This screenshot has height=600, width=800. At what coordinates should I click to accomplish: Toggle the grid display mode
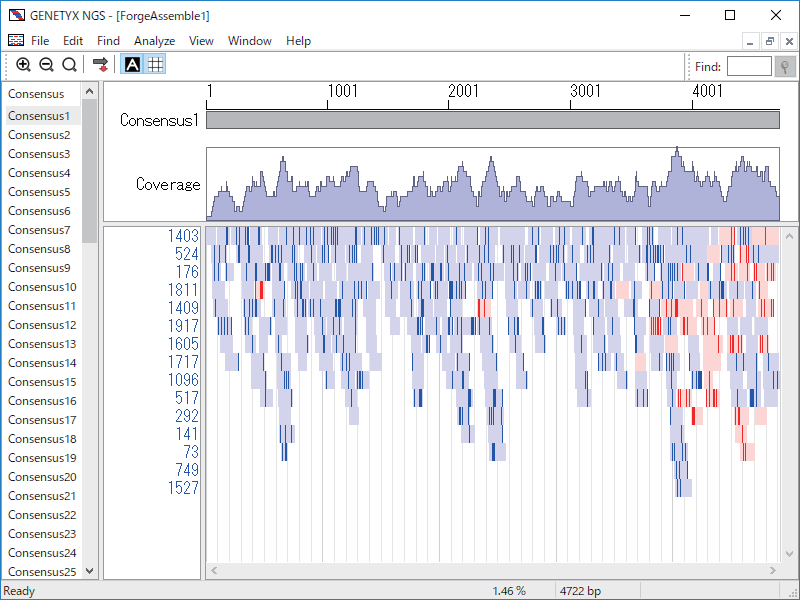click(155, 65)
